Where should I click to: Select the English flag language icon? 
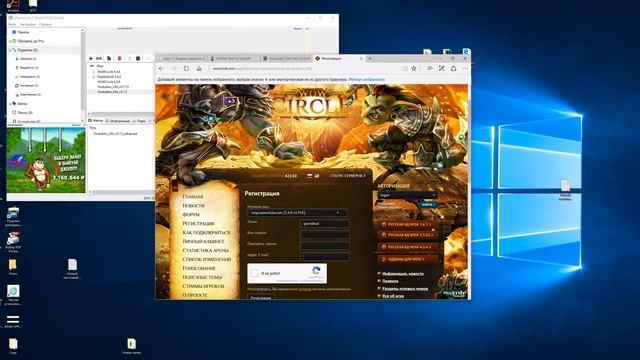pos(316,176)
